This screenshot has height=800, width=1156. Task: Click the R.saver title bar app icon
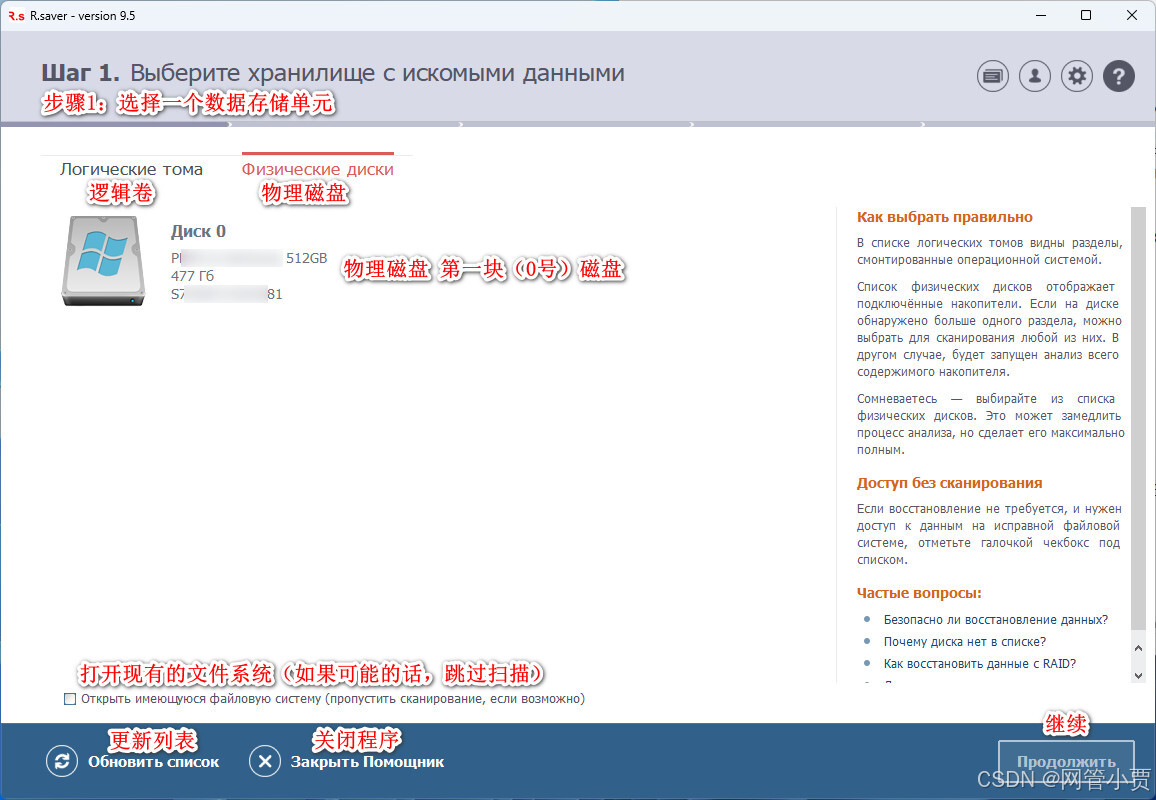tap(16, 16)
